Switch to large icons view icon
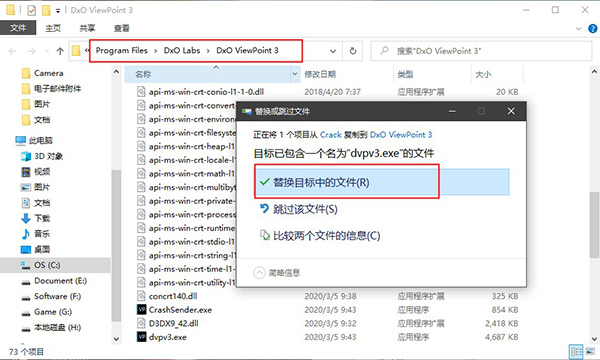 point(591,352)
